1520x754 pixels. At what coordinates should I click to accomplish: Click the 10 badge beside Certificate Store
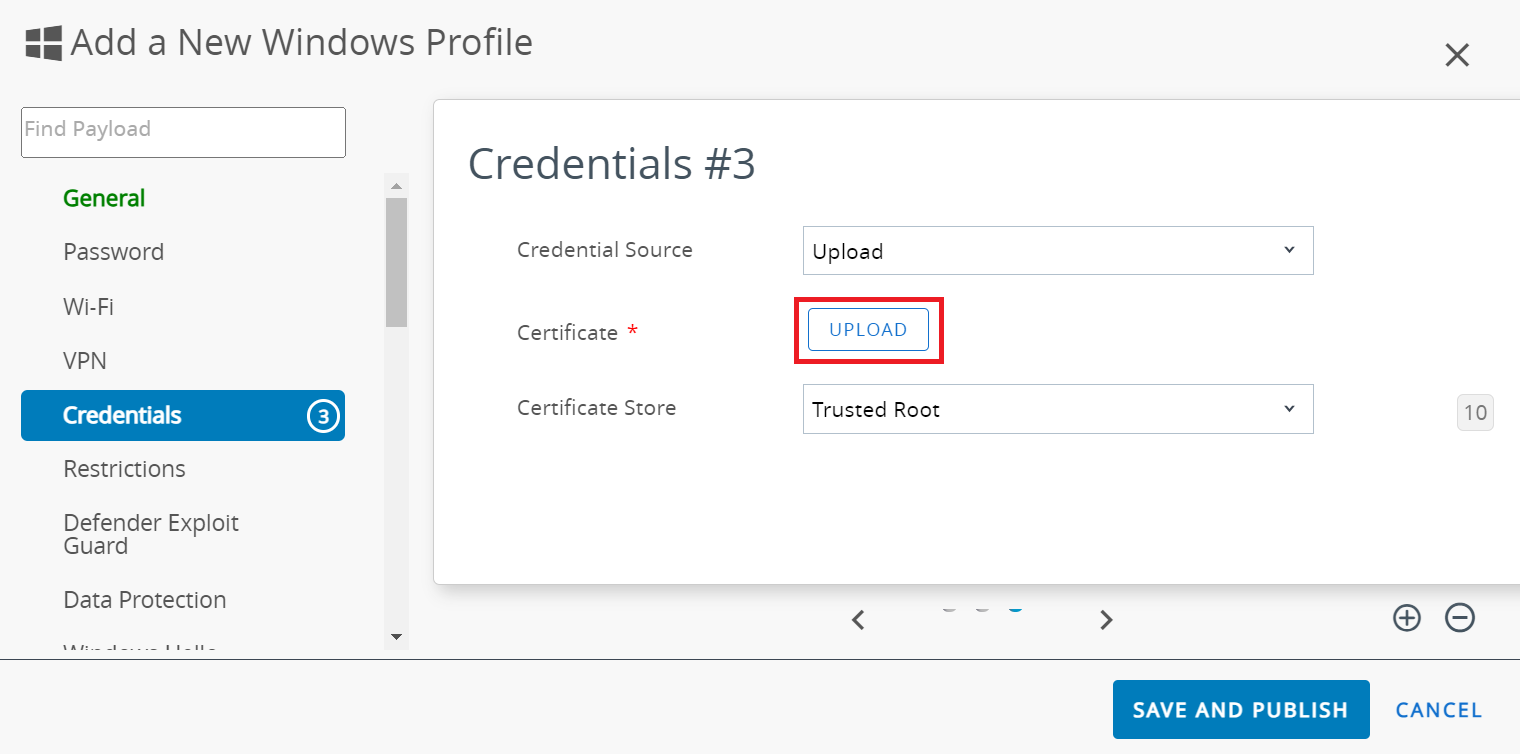click(x=1475, y=412)
